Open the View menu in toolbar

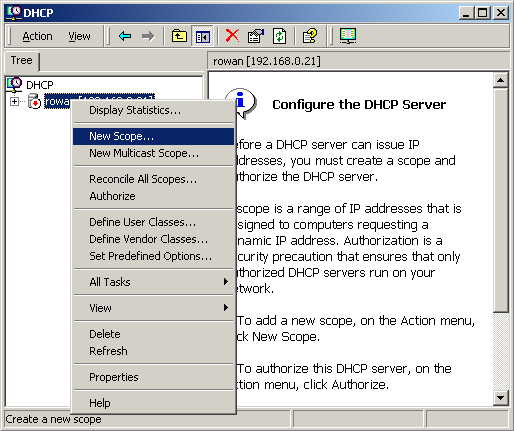pyautogui.click(x=79, y=36)
